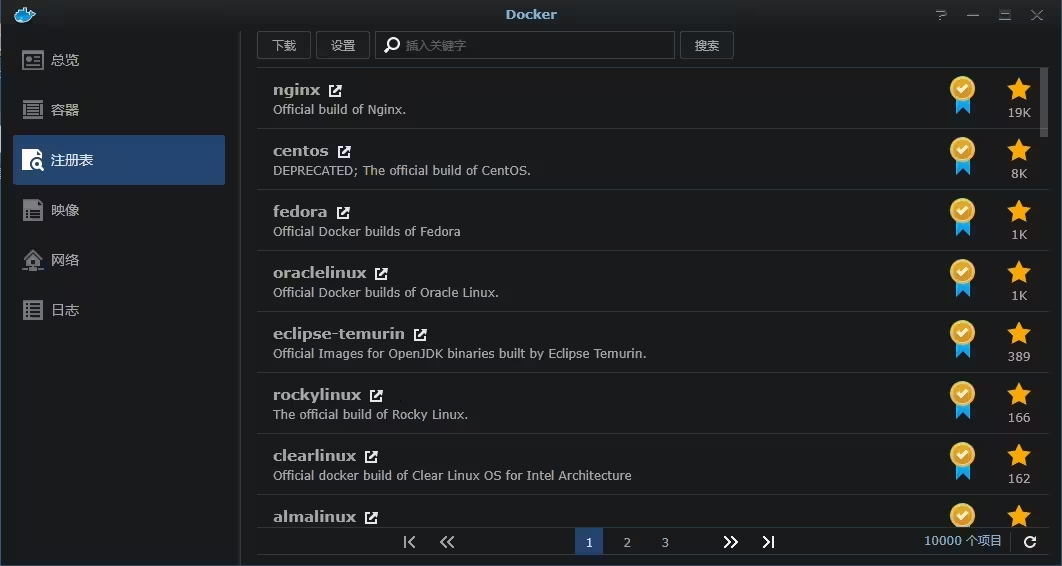Jump to the last results page
The image size is (1062, 566).
pos(768,542)
